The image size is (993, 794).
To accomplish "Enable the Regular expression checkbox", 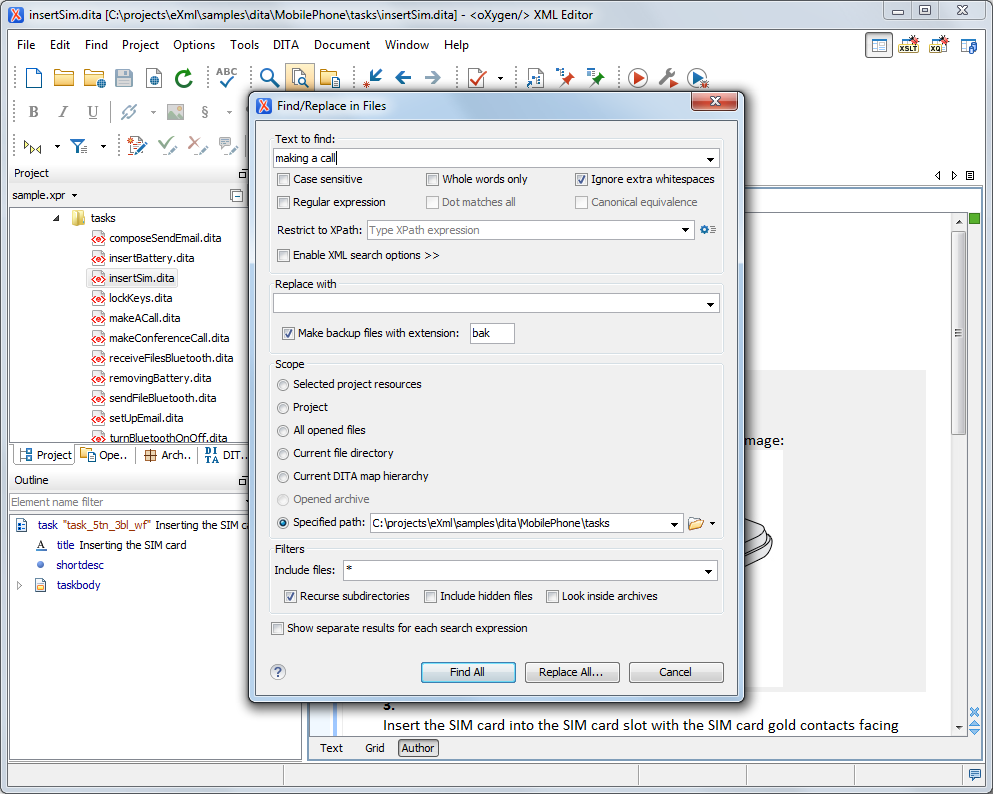I will (284, 203).
